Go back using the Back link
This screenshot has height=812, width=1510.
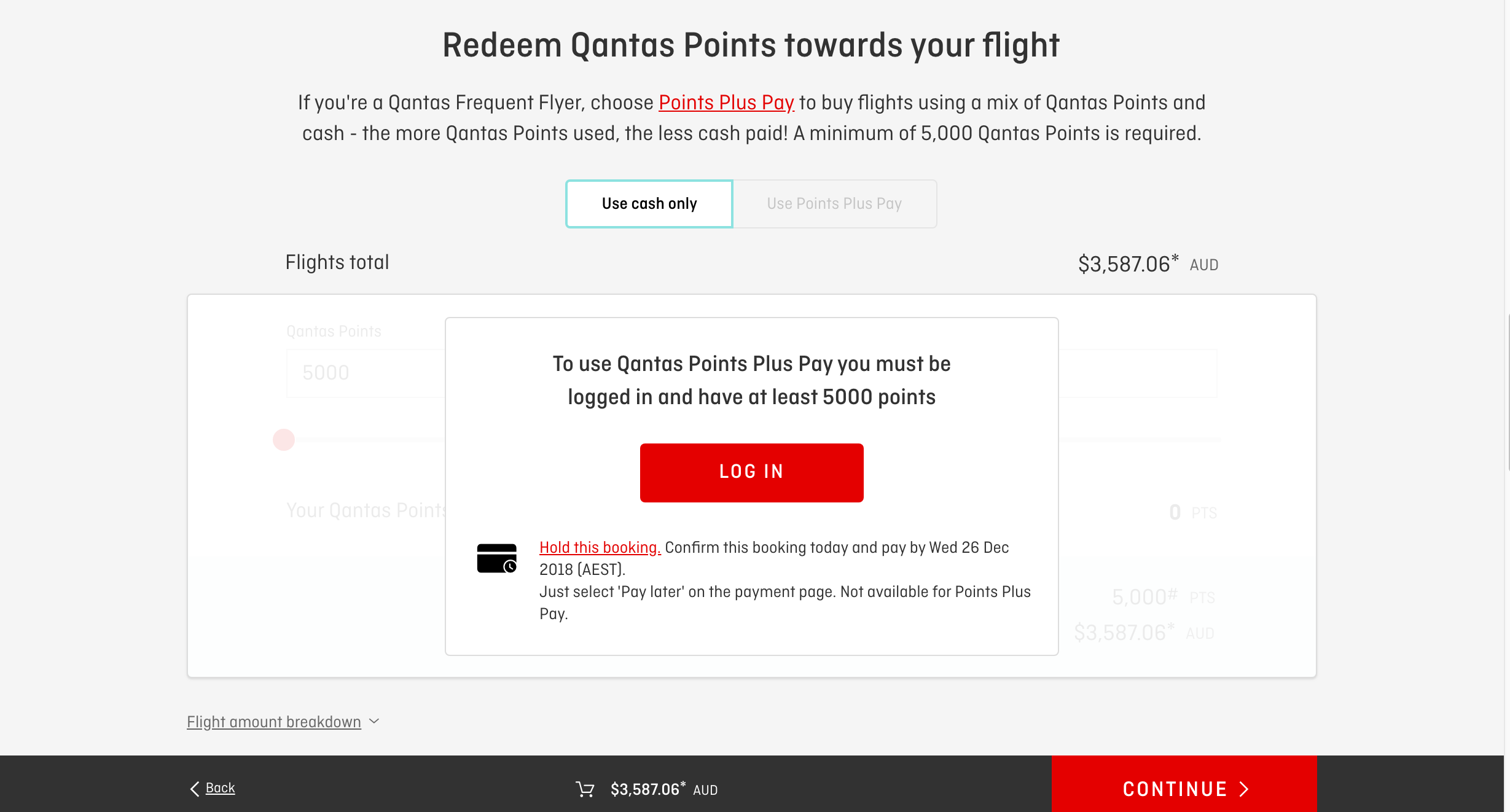click(x=220, y=788)
